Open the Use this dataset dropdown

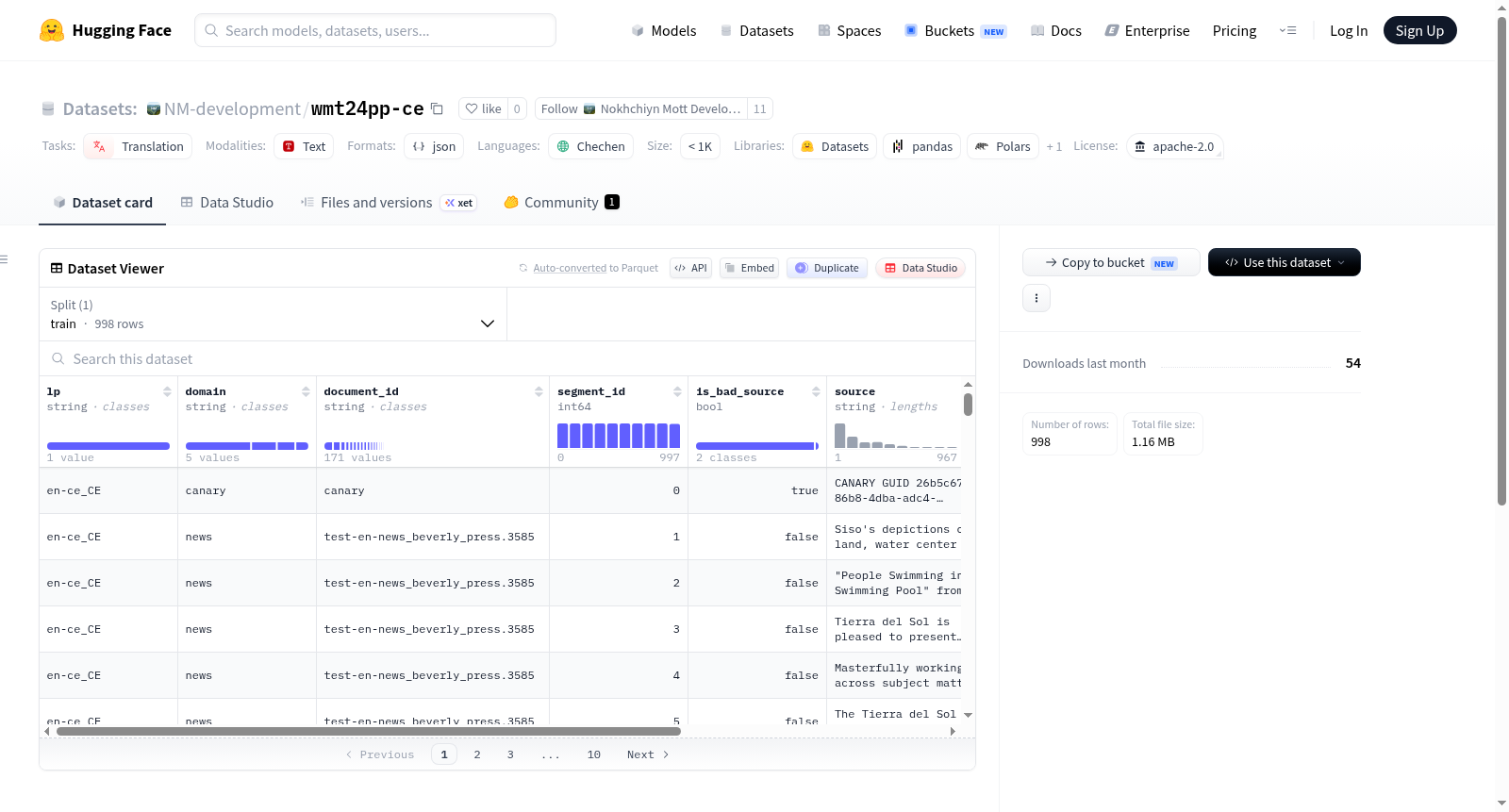[x=1285, y=262]
